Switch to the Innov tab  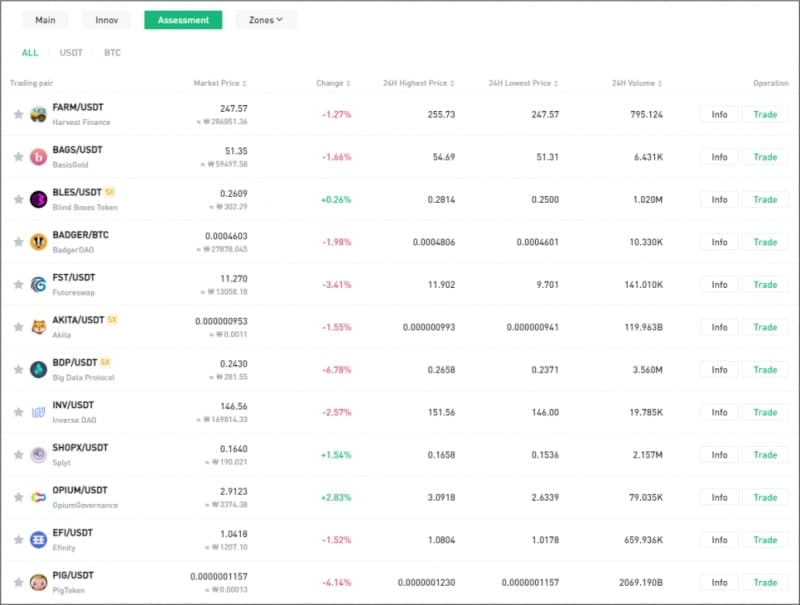tap(107, 20)
